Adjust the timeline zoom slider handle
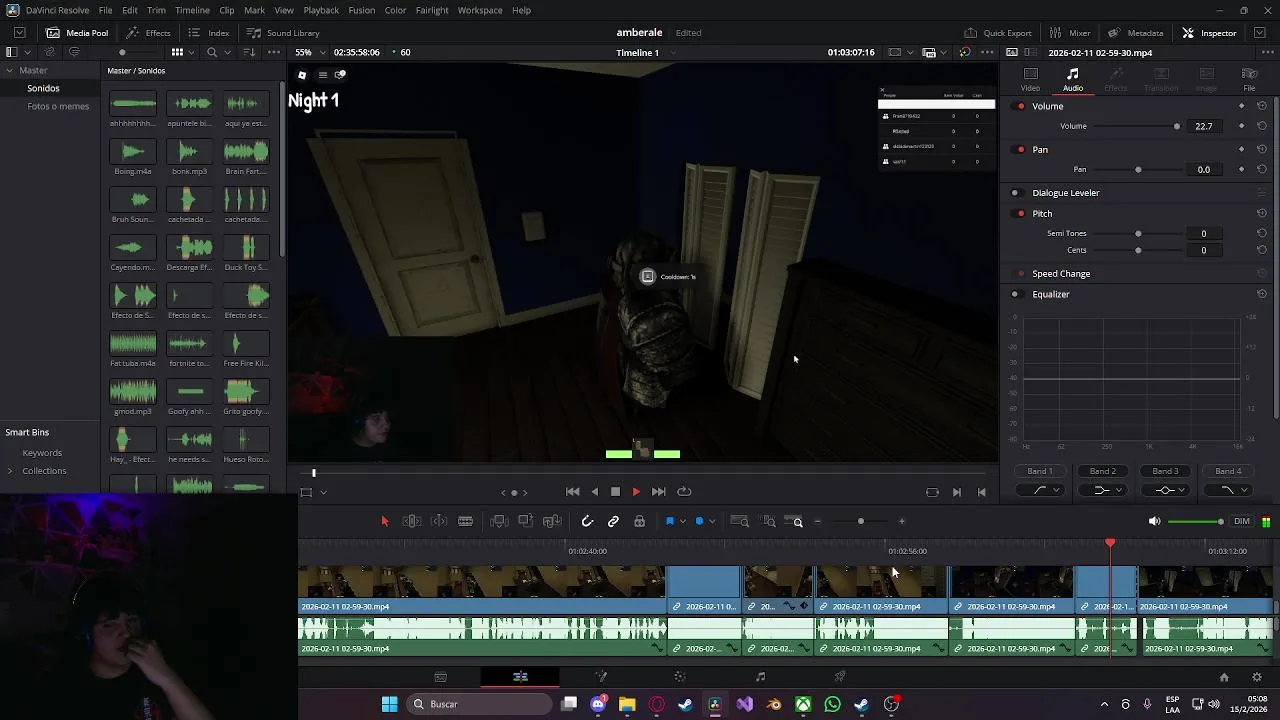This screenshot has height=720, width=1280. 860,521
